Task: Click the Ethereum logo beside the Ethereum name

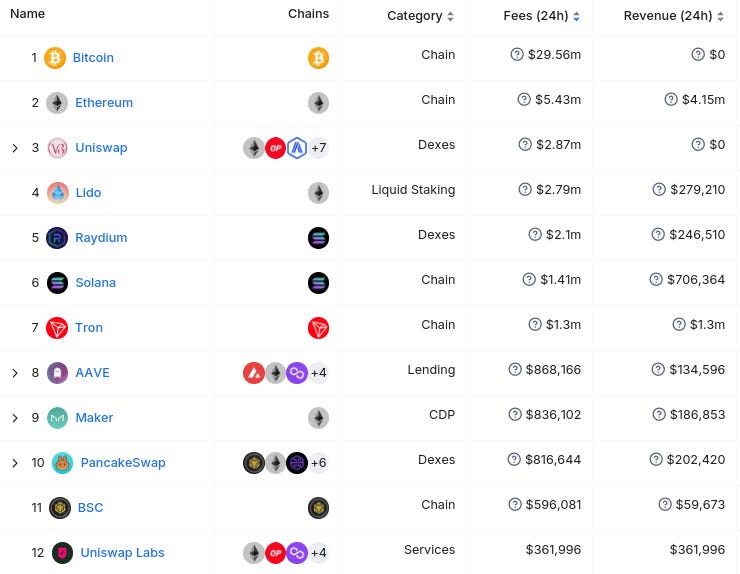Action: pos(57,102)
